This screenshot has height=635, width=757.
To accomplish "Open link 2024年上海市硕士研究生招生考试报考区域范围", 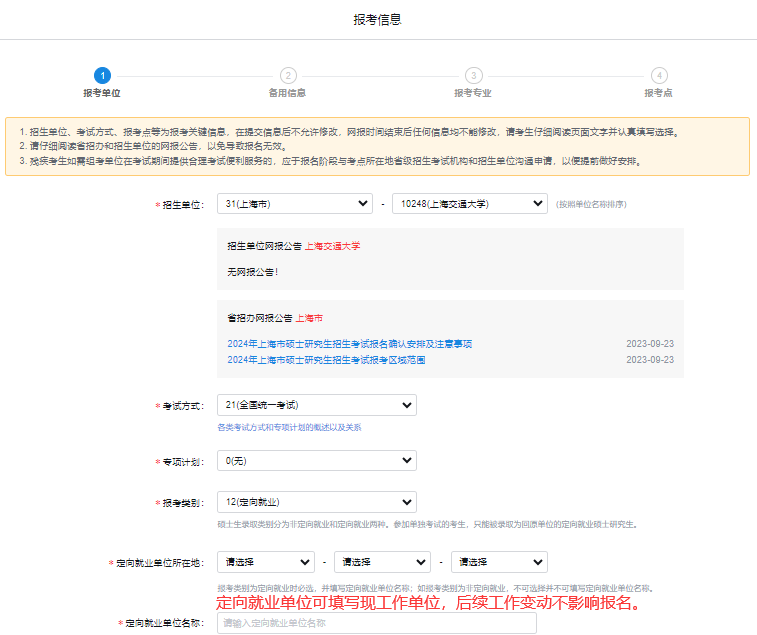I will coord(326,360).
